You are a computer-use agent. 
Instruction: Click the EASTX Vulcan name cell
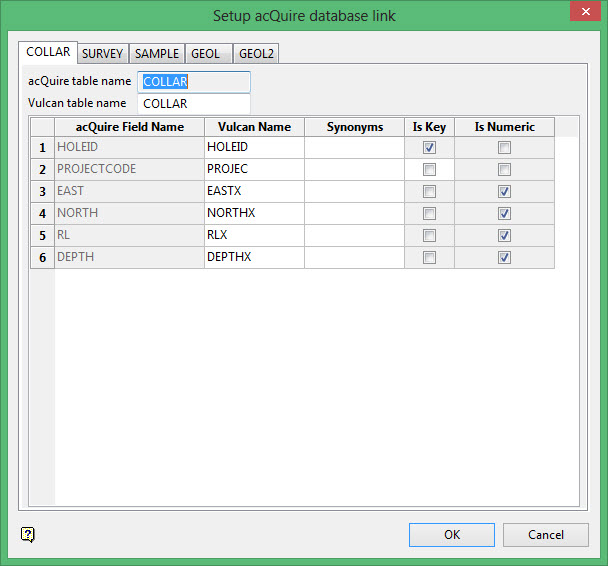tap(254, 192)
